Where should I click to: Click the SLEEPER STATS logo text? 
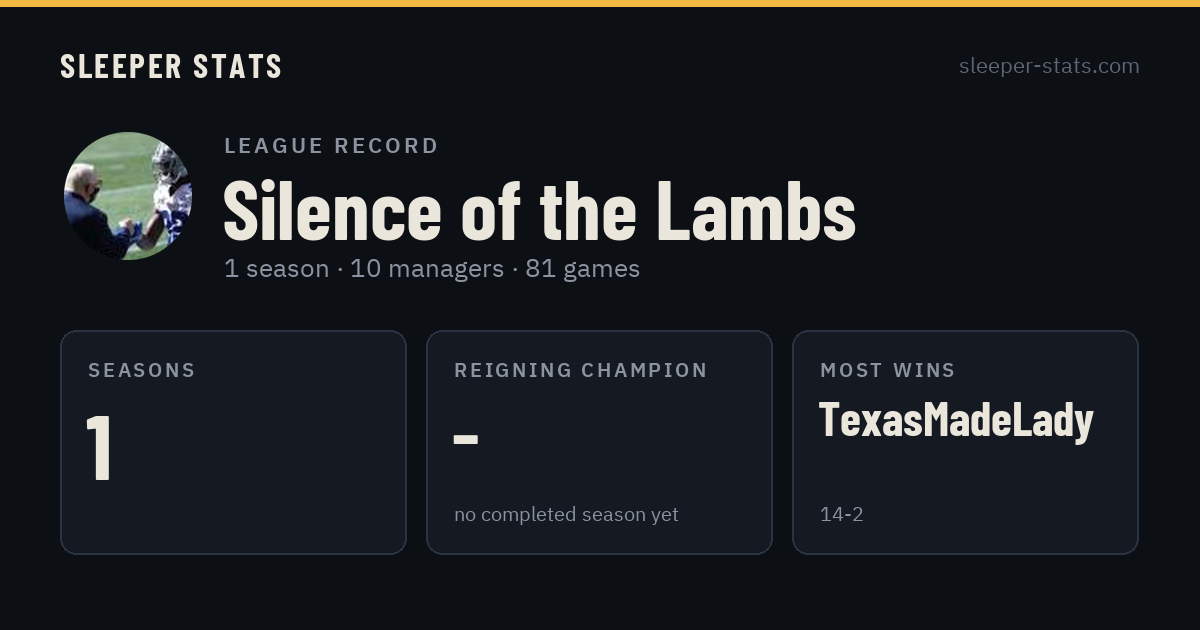point(171,66)
